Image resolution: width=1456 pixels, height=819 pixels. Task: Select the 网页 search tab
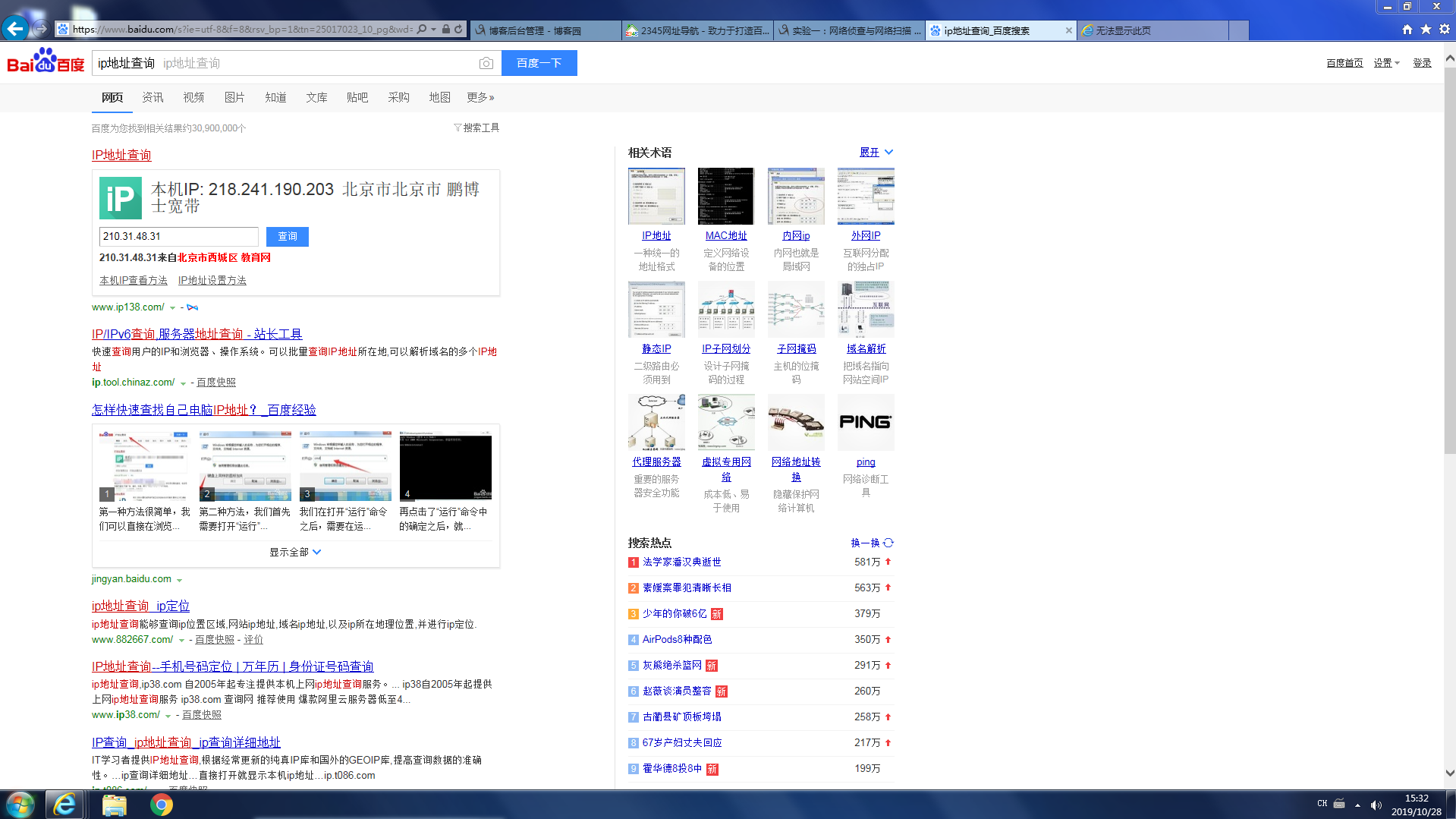[112, 97]
